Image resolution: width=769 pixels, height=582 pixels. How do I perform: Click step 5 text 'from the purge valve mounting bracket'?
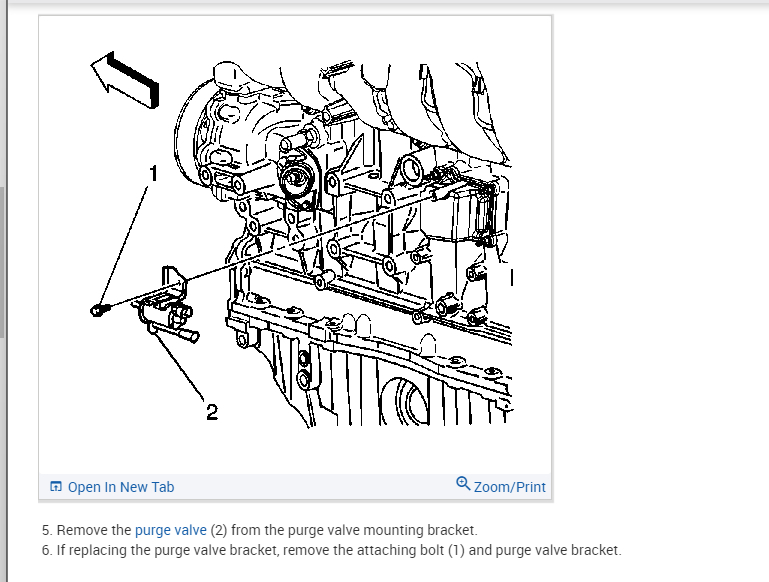click(x=353, y=530)
